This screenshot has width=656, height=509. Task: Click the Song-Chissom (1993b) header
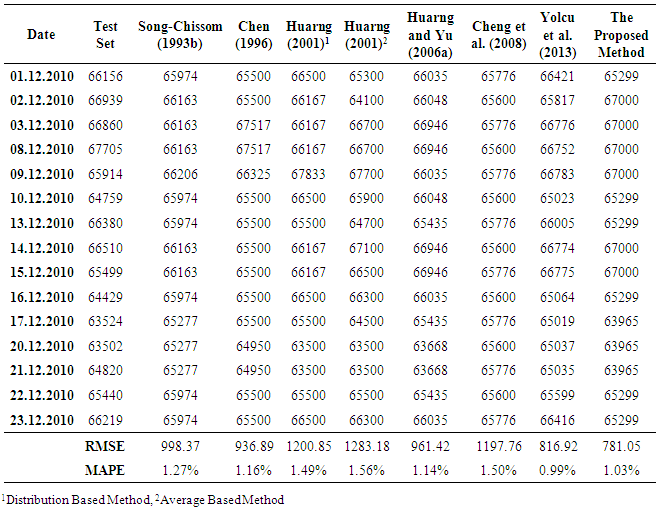pos(180,35)
